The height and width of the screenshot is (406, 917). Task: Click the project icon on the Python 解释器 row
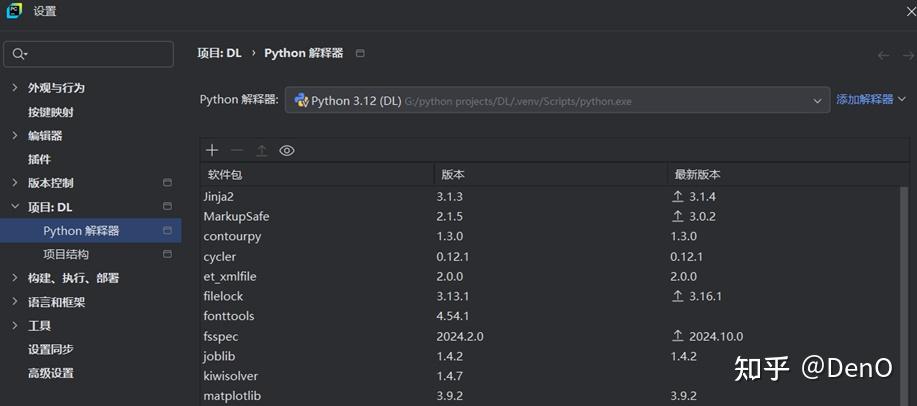coord(167,230)
